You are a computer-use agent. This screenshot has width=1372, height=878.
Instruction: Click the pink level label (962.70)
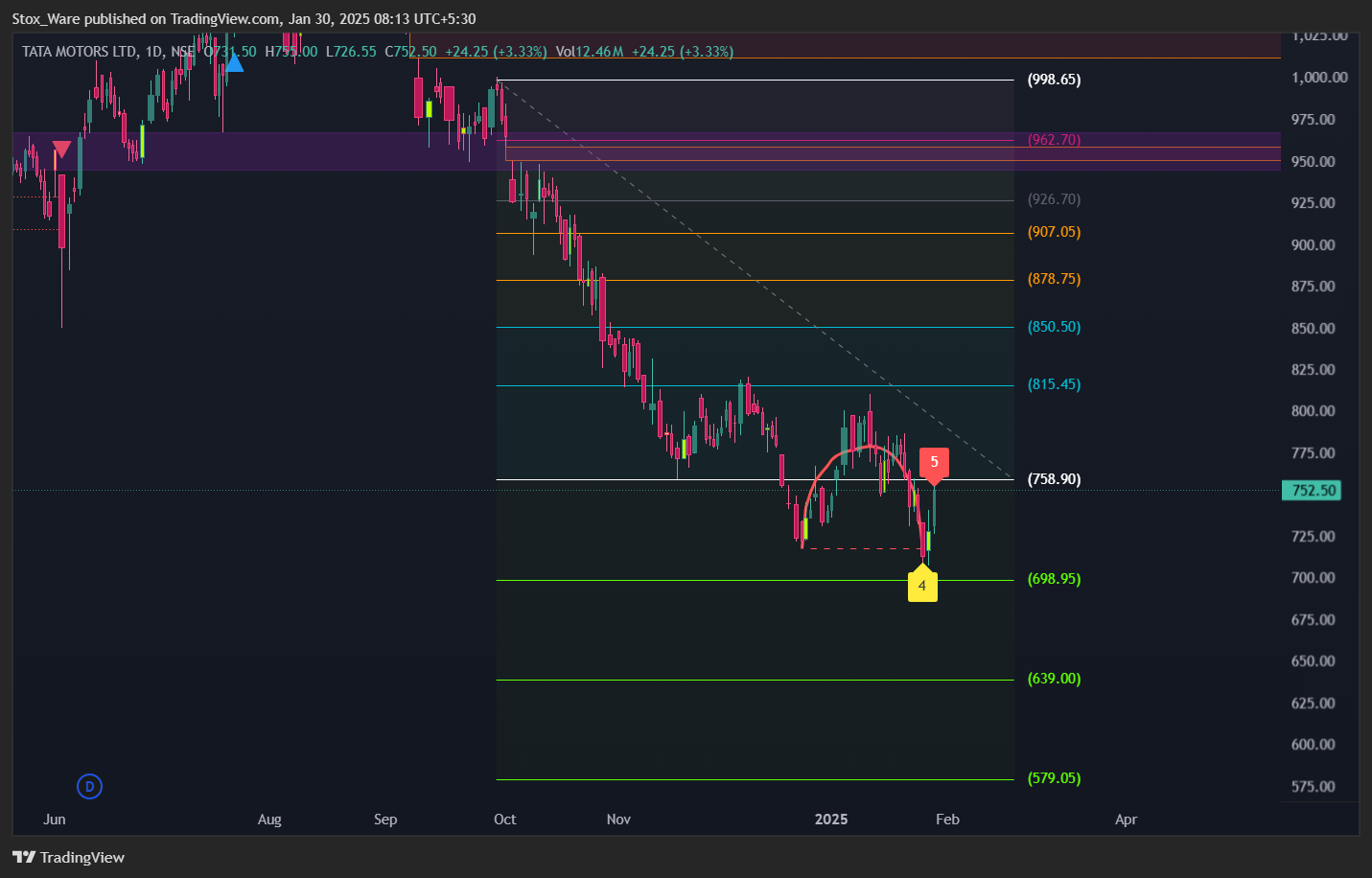[x=1054, y=140]
